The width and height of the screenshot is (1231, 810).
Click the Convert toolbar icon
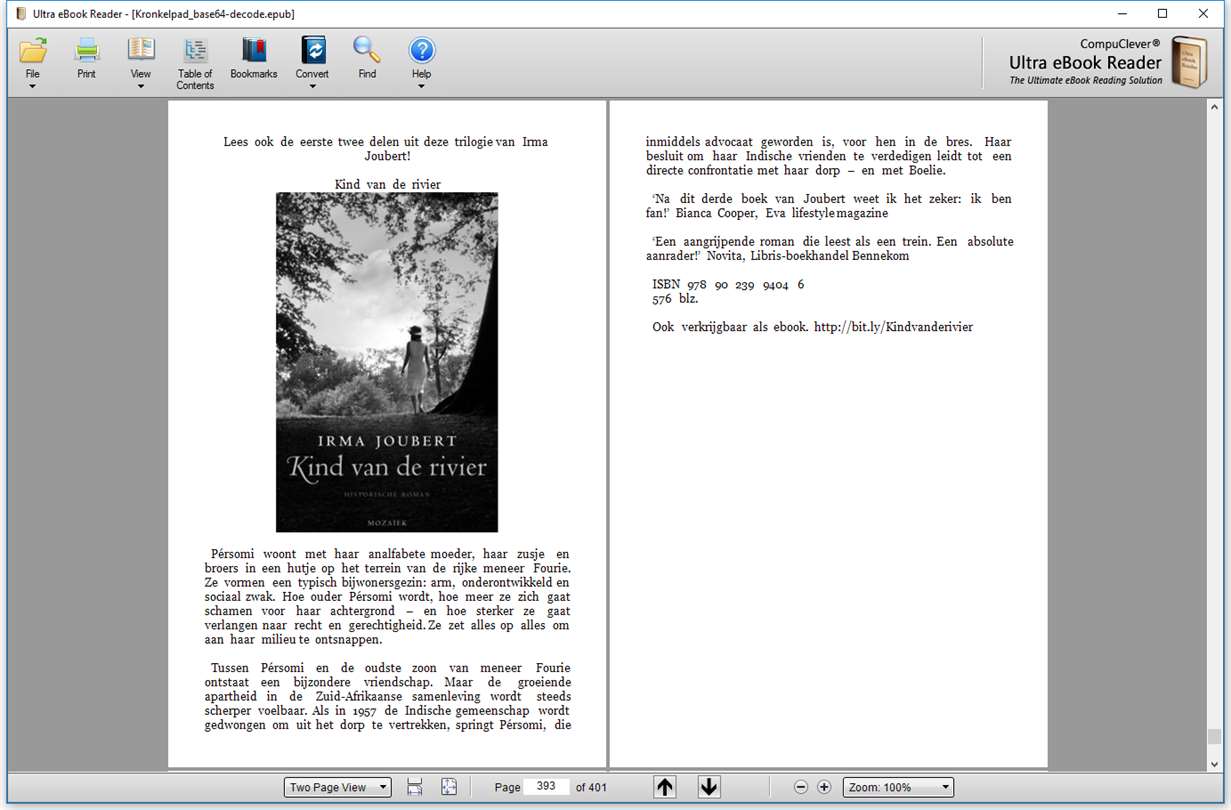pos(313,50)
